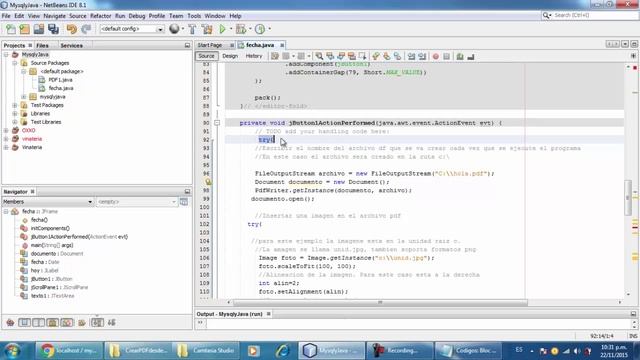Click the New File toolbar icon
The image size is (640, 360).
(x=11, y=29)
